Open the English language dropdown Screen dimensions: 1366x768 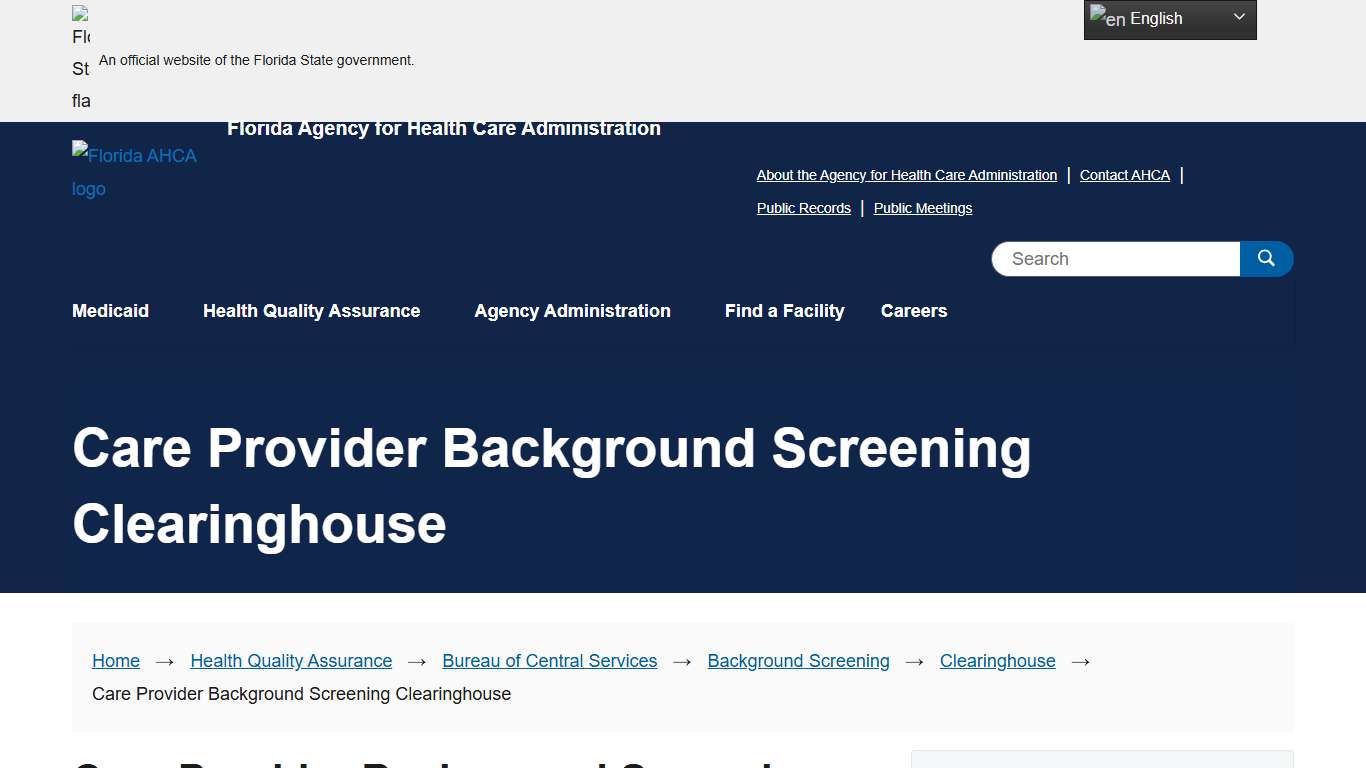tap(1160, 18)
